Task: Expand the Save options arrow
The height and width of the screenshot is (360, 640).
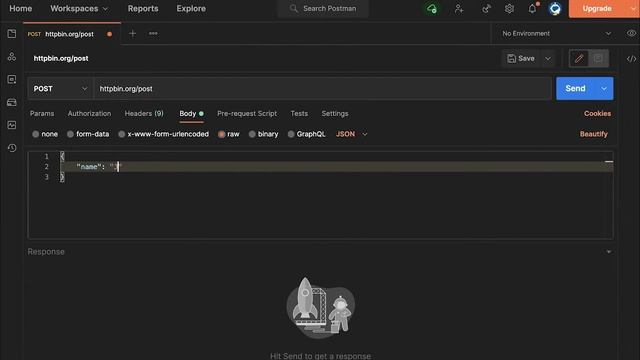Action: [548, 58]
